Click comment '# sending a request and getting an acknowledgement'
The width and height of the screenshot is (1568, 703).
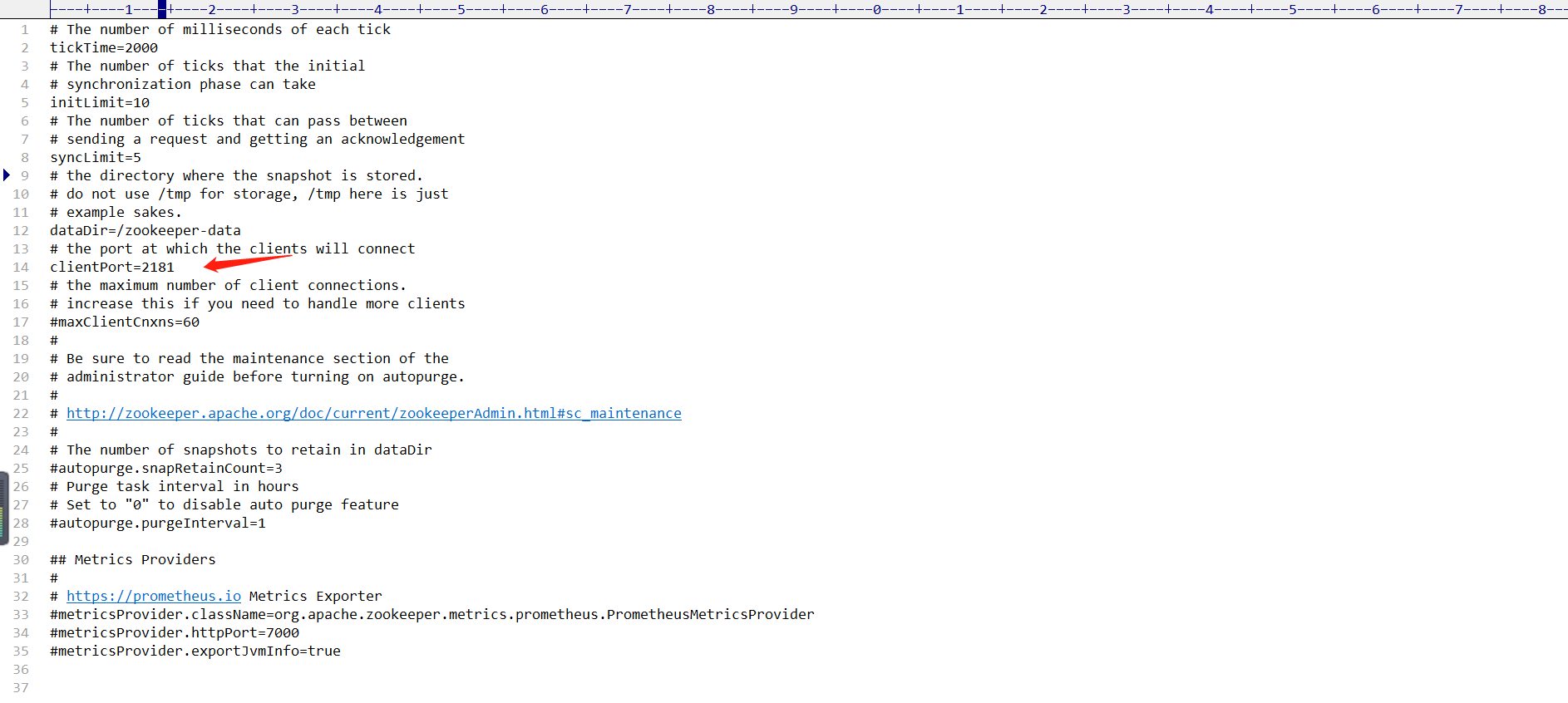pos(258,139)
